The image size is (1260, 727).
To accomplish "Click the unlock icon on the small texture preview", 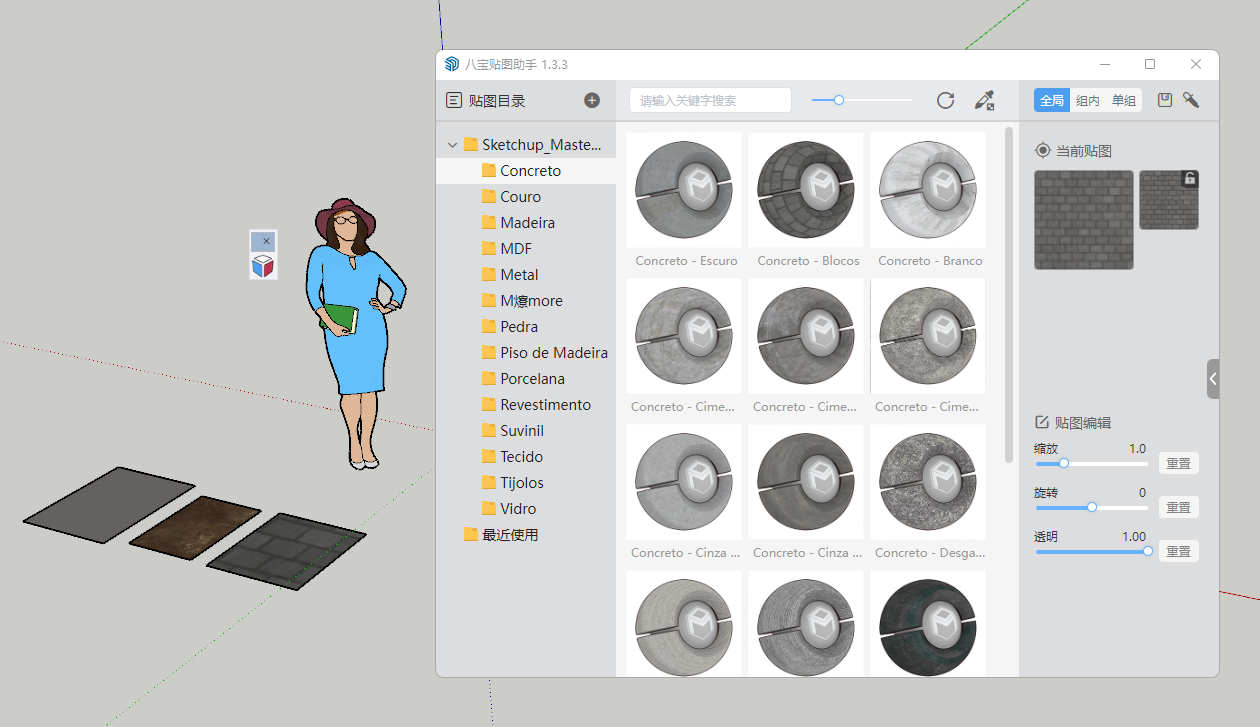I will (x=1189, y=179).
